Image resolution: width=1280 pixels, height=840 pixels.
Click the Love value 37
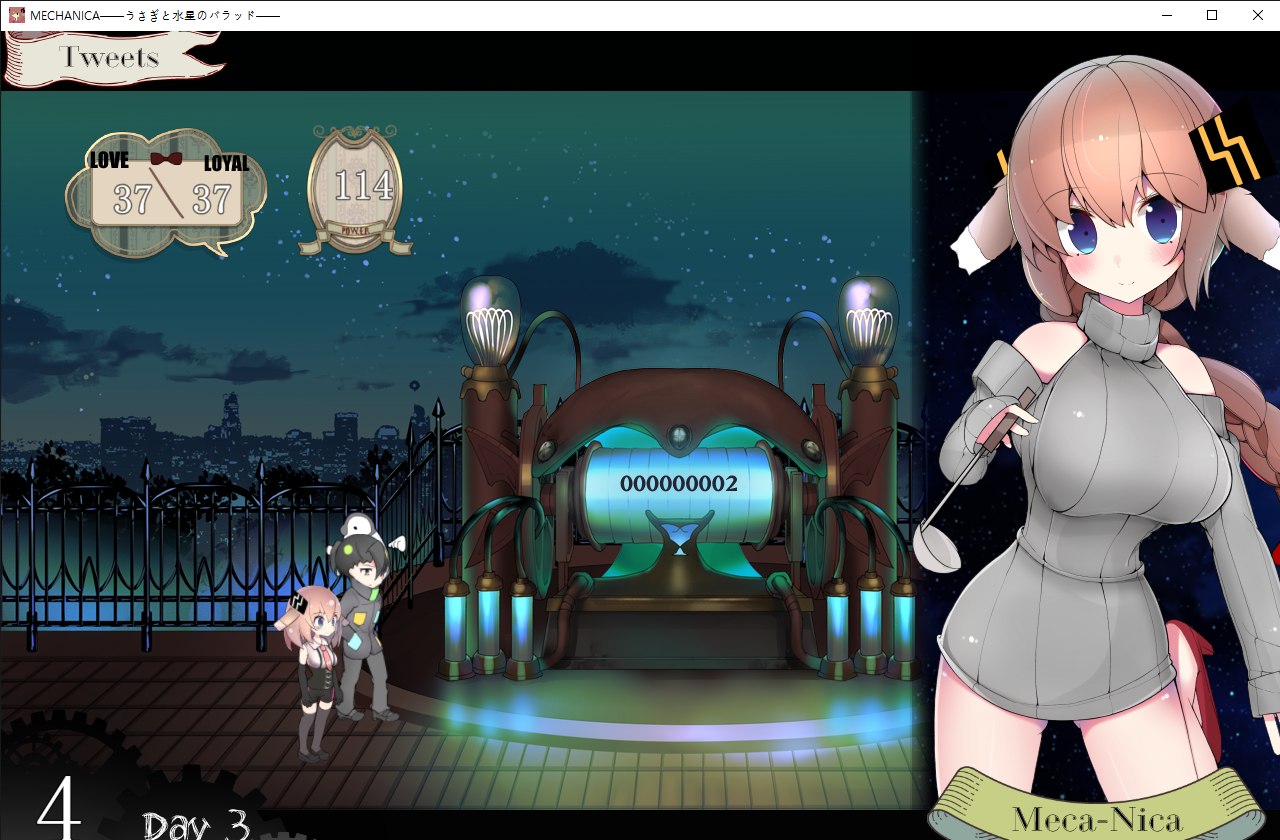[133, 200]
